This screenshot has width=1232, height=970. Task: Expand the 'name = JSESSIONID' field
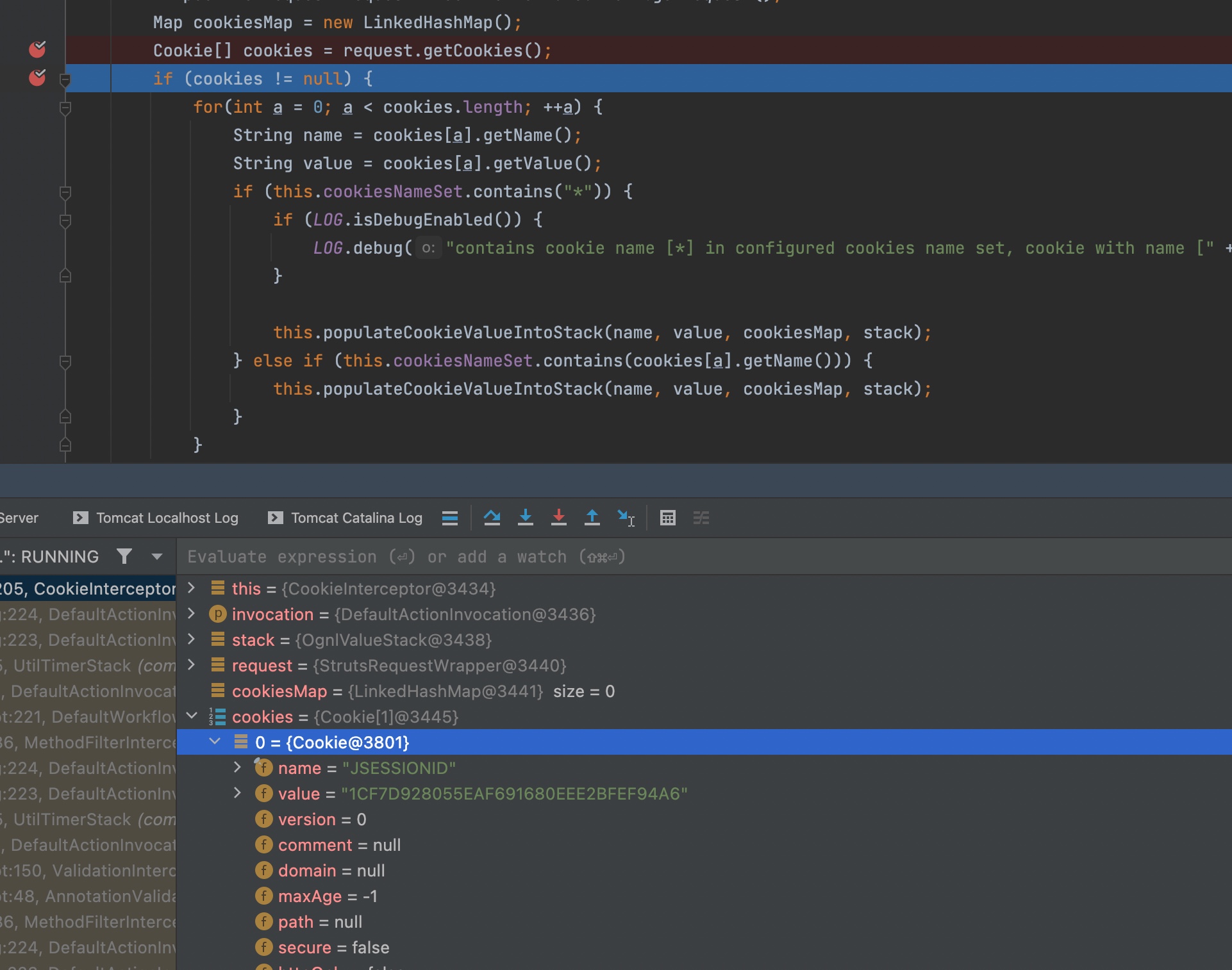click(x=238, y=768)
